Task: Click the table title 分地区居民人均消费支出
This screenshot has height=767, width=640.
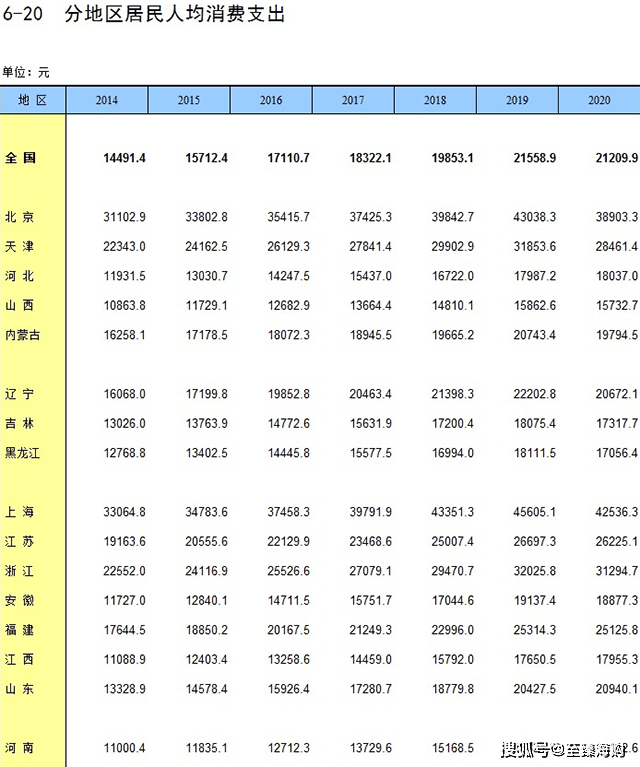Action: [x=175, y=14]
